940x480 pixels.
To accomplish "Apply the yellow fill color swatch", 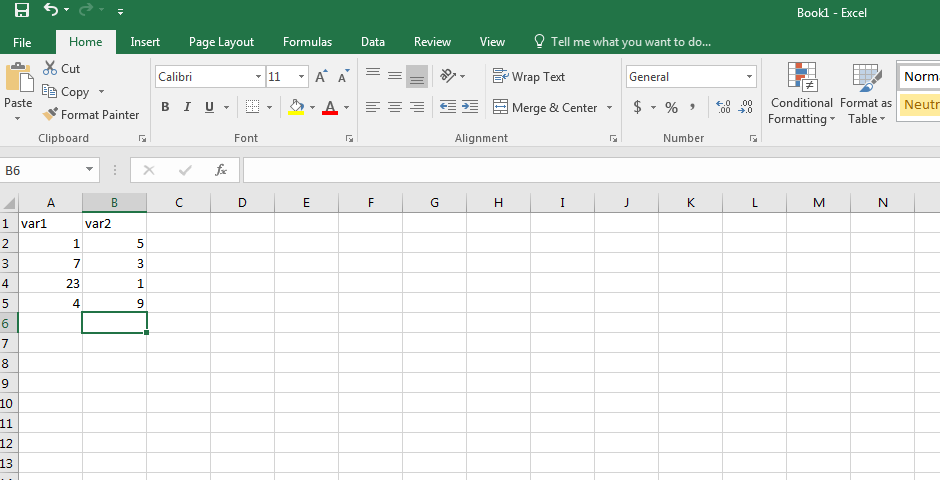I will (x=295, y=107).
